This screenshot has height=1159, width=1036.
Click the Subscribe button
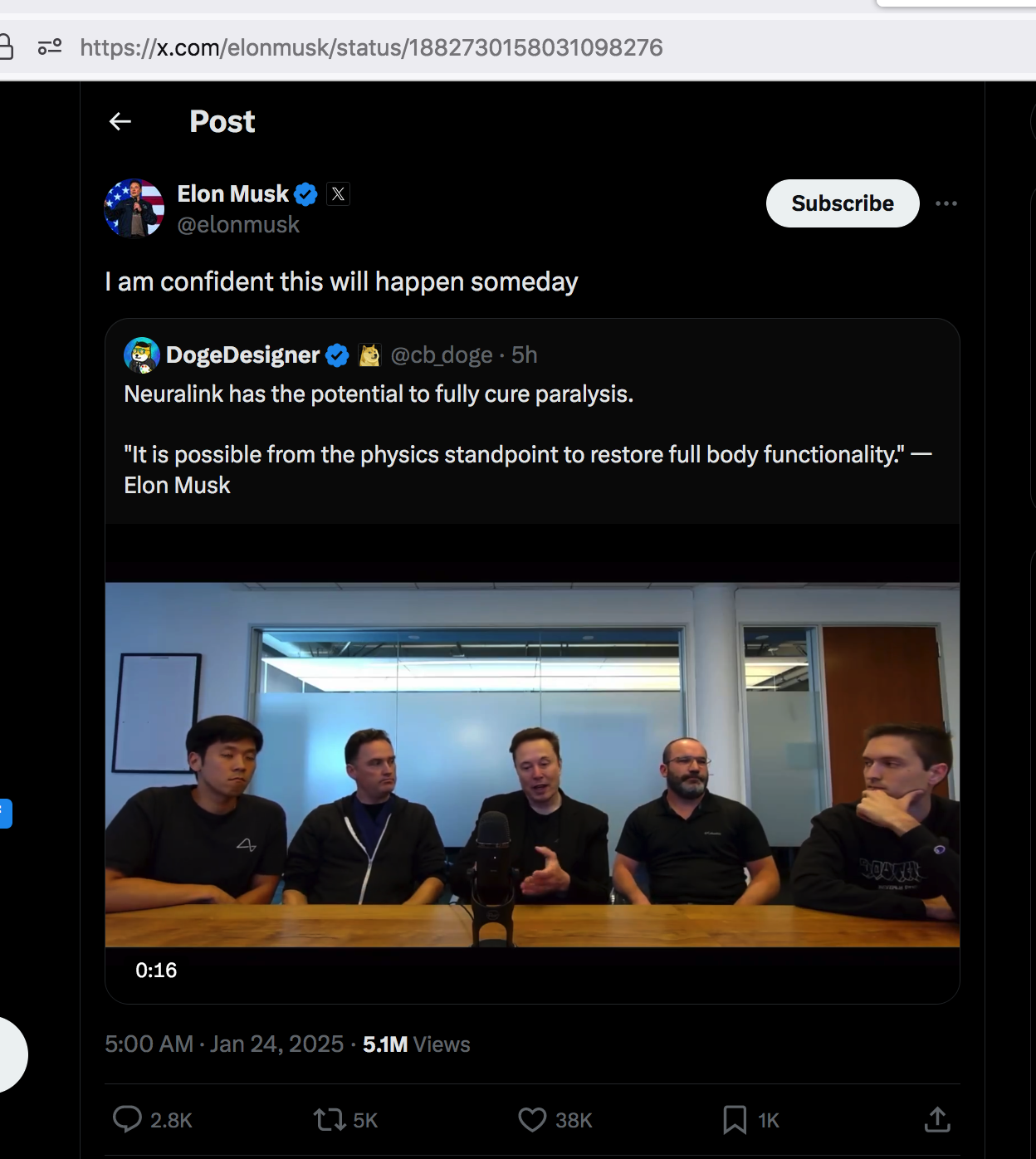point(843,203)
